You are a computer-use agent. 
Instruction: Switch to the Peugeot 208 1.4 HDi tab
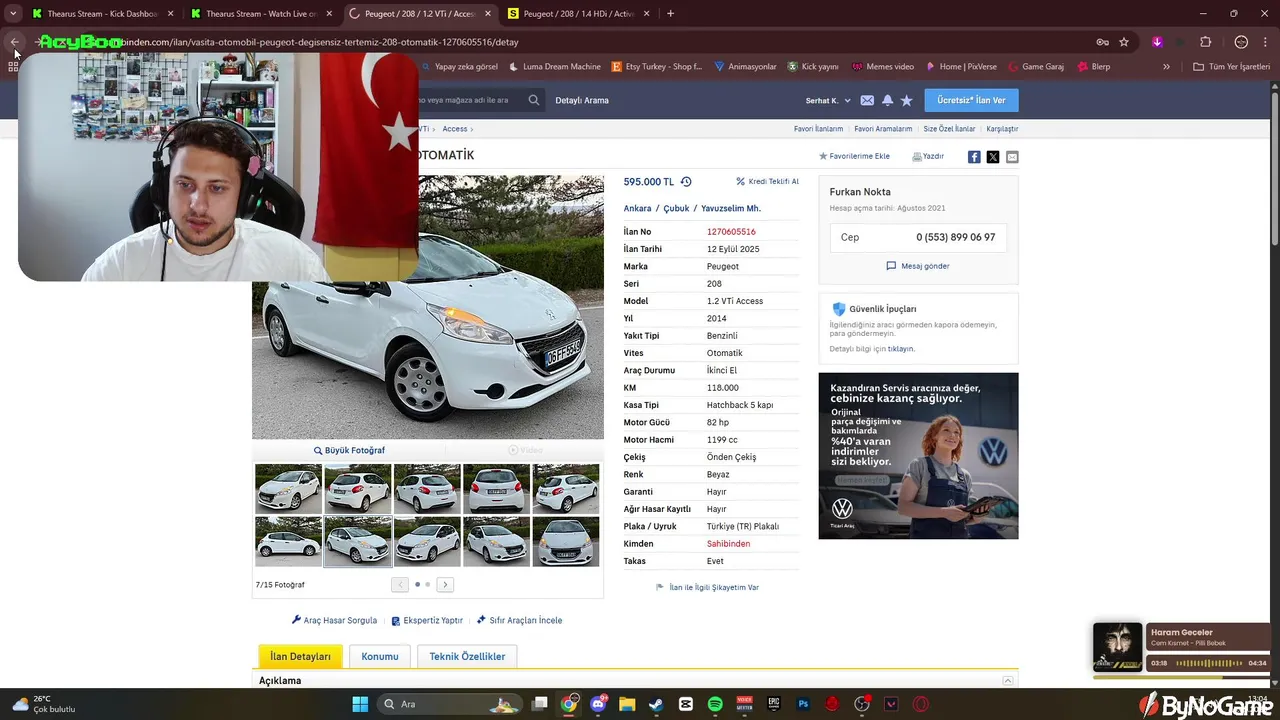[579, 14]
